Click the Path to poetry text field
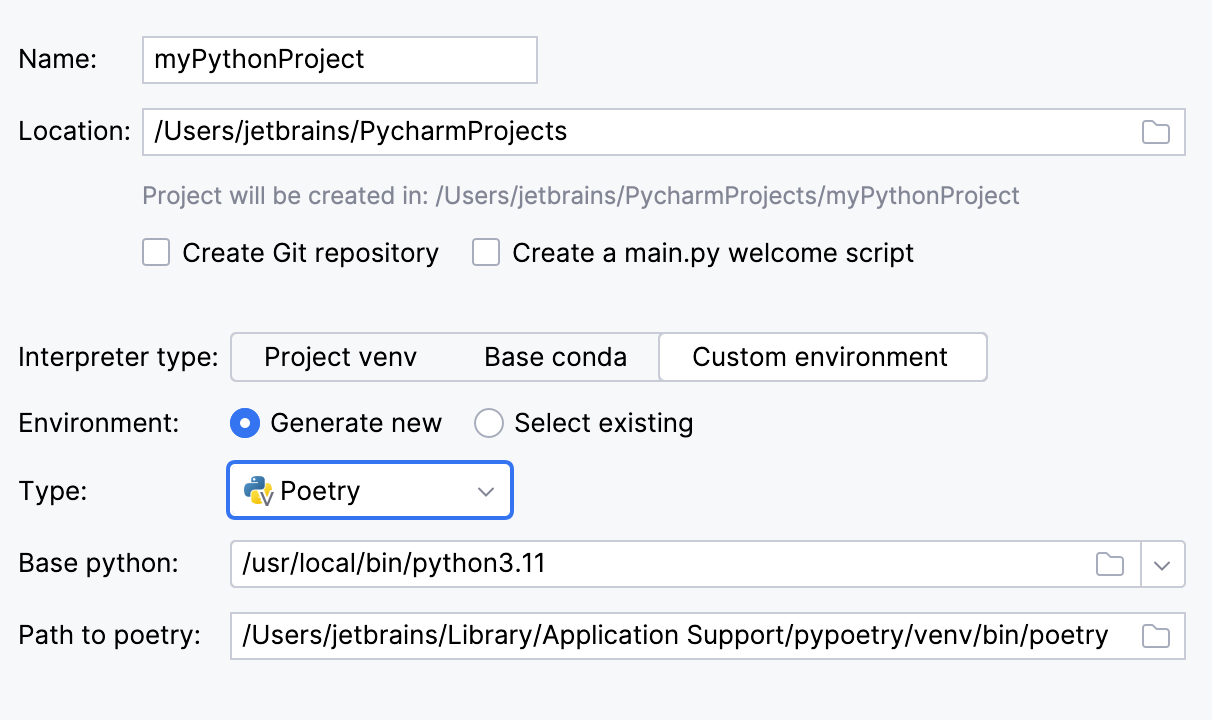Image resolution: width=1212 pixels, height=720 pixels. 675,636
